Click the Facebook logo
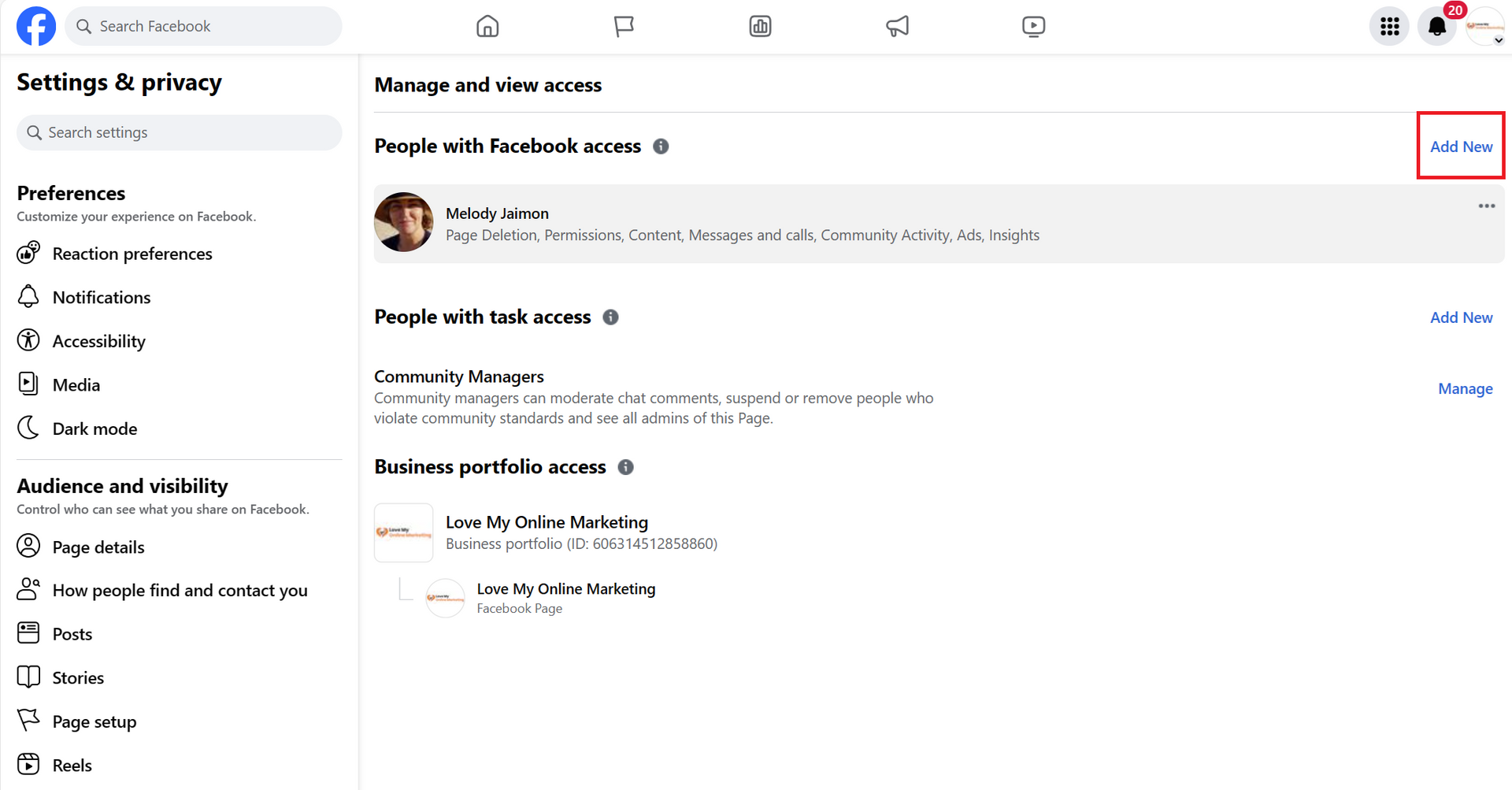Image resolution: width=1512 pixels, height=790 pixels. (x=35, y=26)
